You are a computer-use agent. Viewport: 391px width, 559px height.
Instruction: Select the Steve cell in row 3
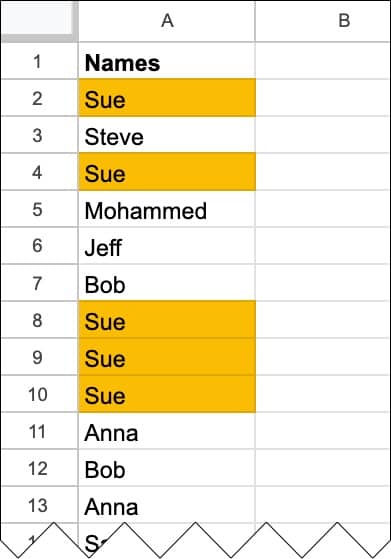(167, 135)
